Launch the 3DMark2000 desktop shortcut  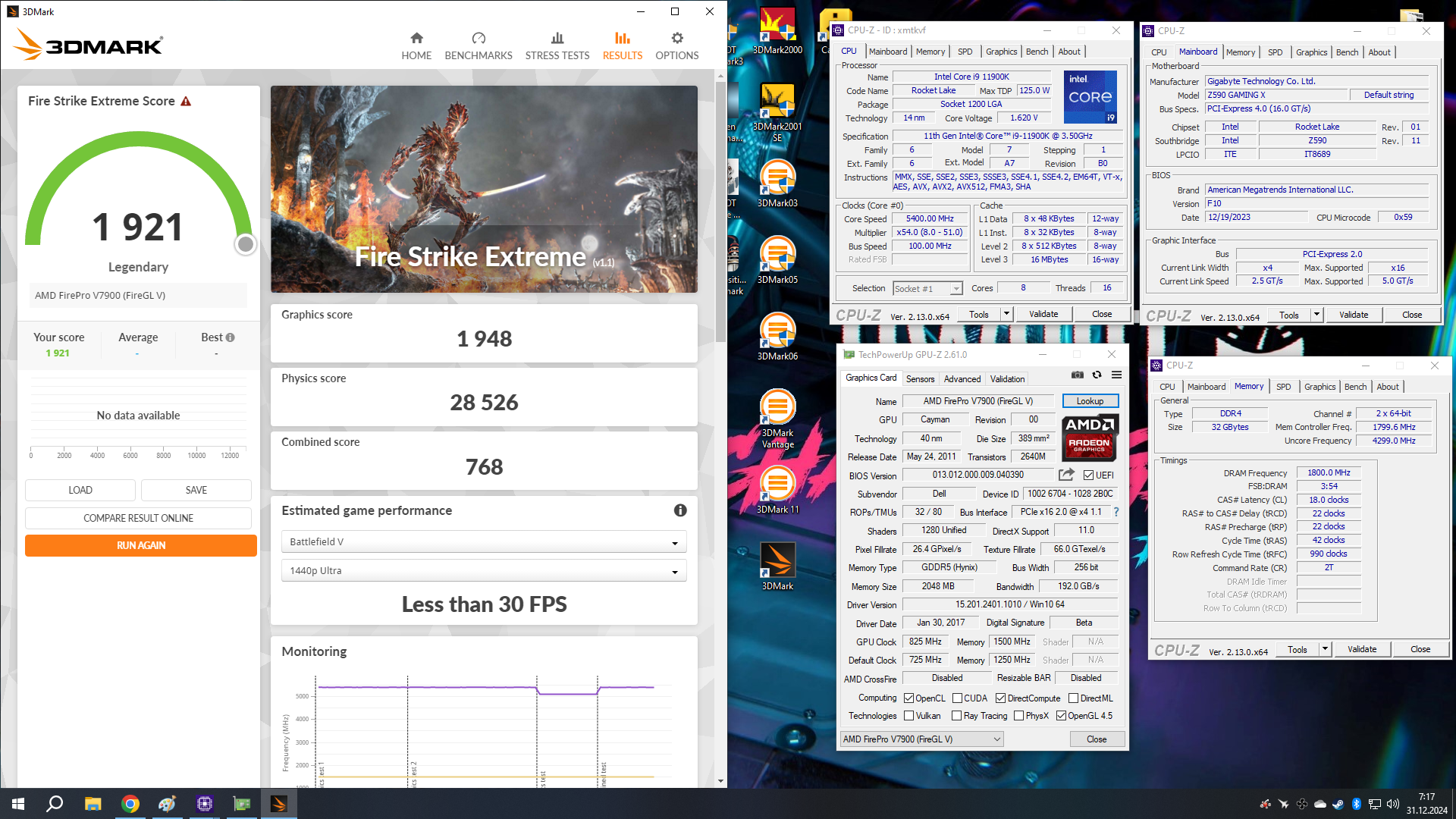(x=777, y=30)
